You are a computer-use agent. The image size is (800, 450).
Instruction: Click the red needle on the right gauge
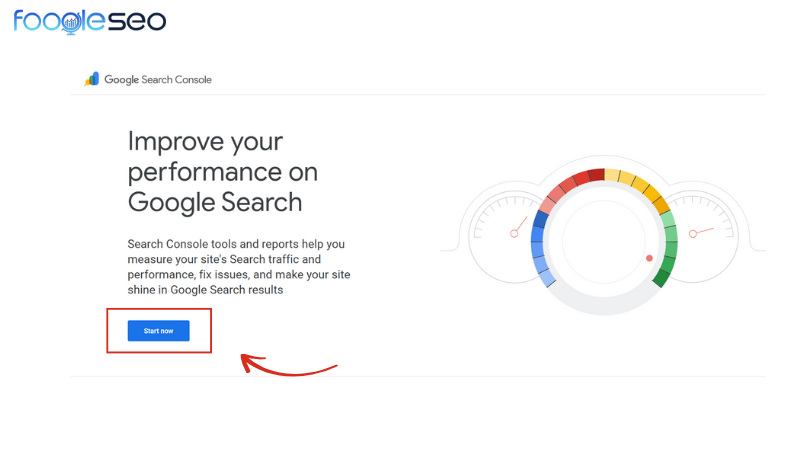coord(699,232)
